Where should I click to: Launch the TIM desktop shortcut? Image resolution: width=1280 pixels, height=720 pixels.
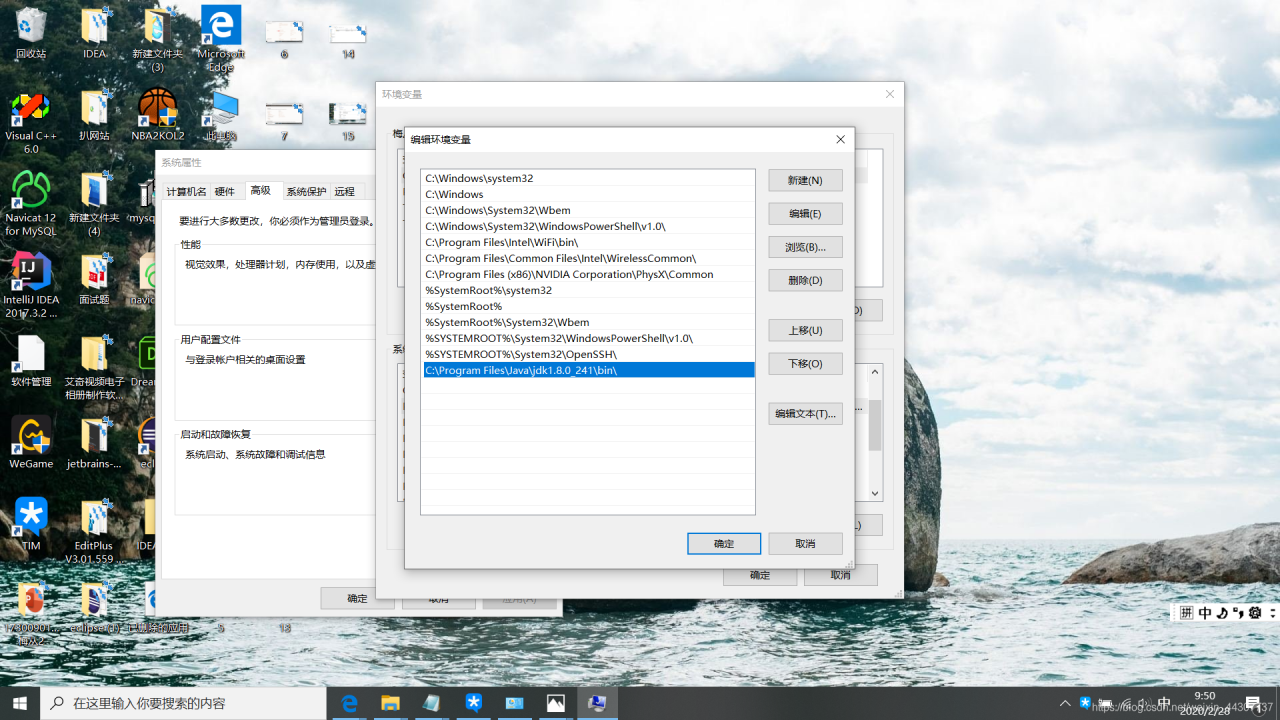coord(31,524)
